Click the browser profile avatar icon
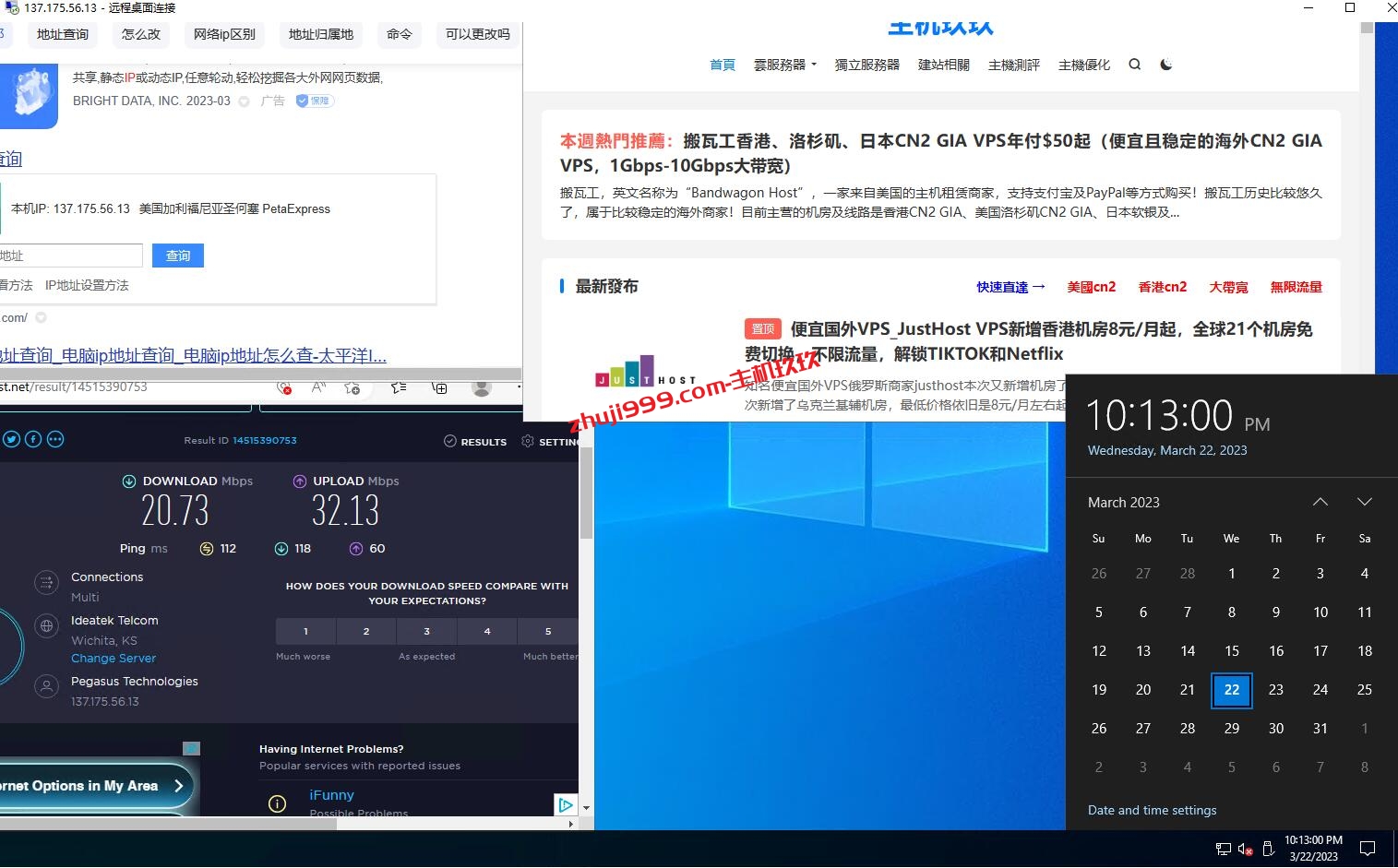Screen dimensions: 1398x868 coord(482,387)
